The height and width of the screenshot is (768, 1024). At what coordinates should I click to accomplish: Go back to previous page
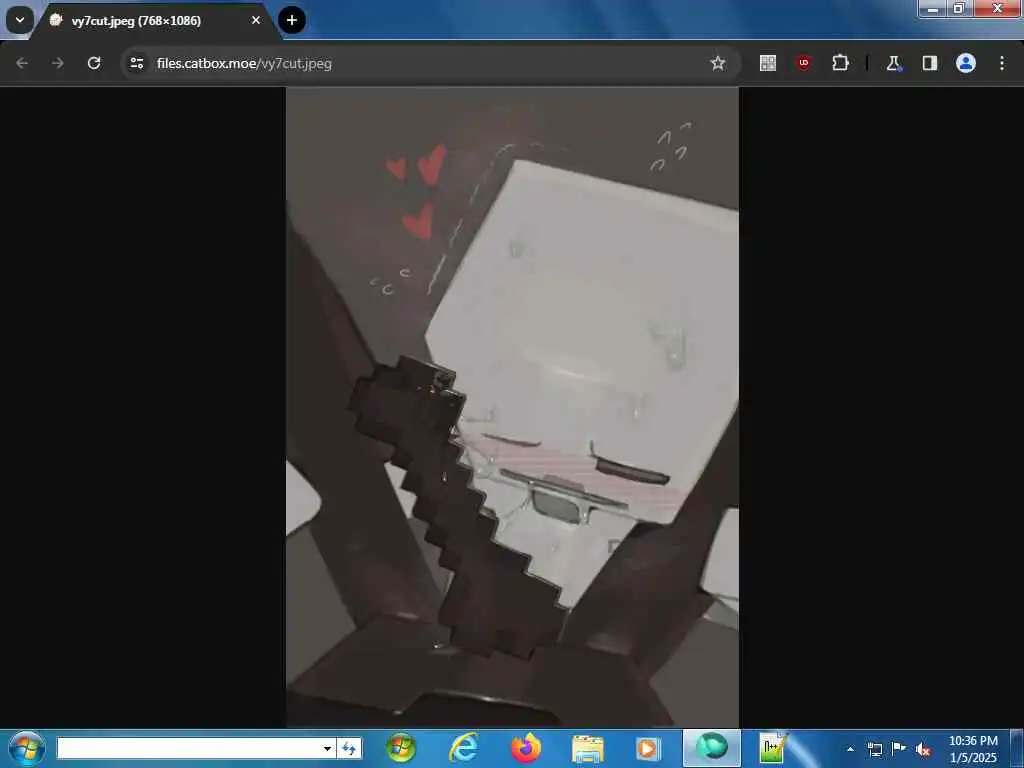(22, 63)
